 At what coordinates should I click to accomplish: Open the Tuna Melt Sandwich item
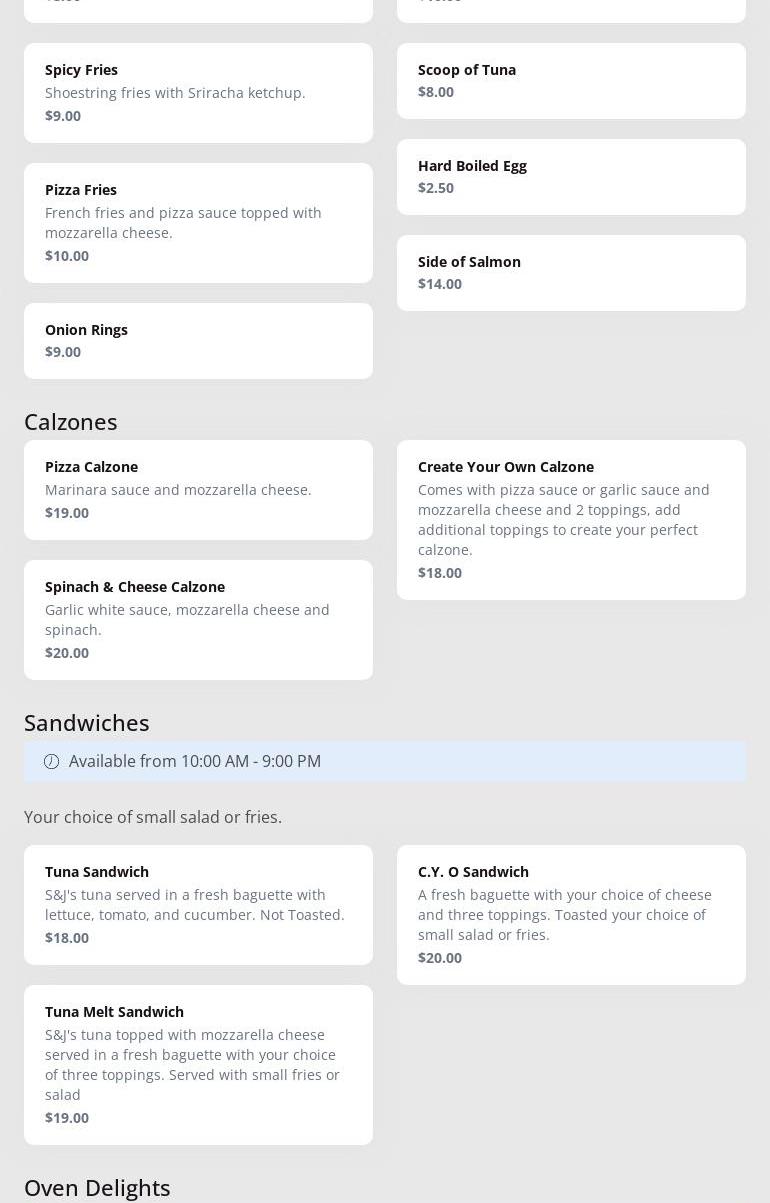pos(198,1065)
